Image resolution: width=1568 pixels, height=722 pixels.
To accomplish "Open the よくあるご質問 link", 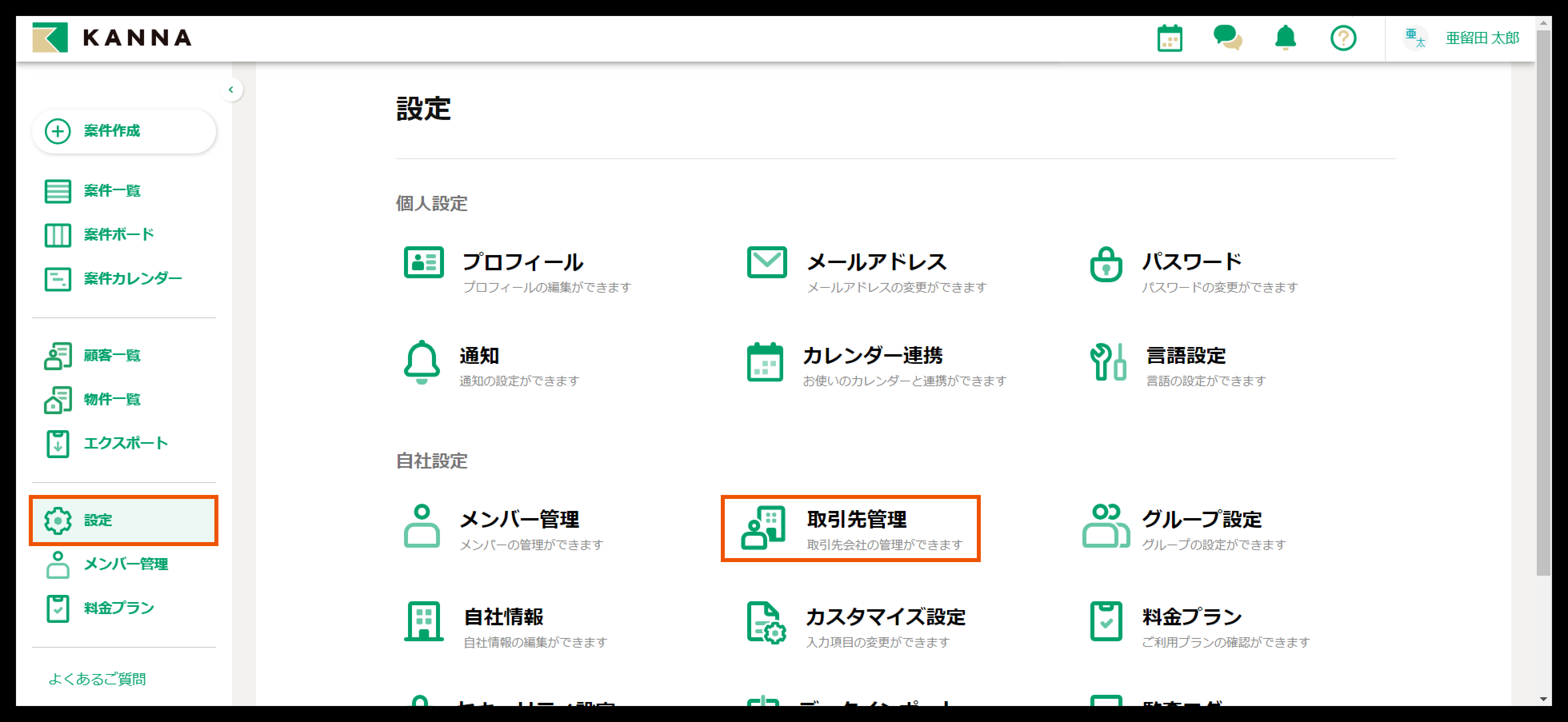I will tap(97, 679).
